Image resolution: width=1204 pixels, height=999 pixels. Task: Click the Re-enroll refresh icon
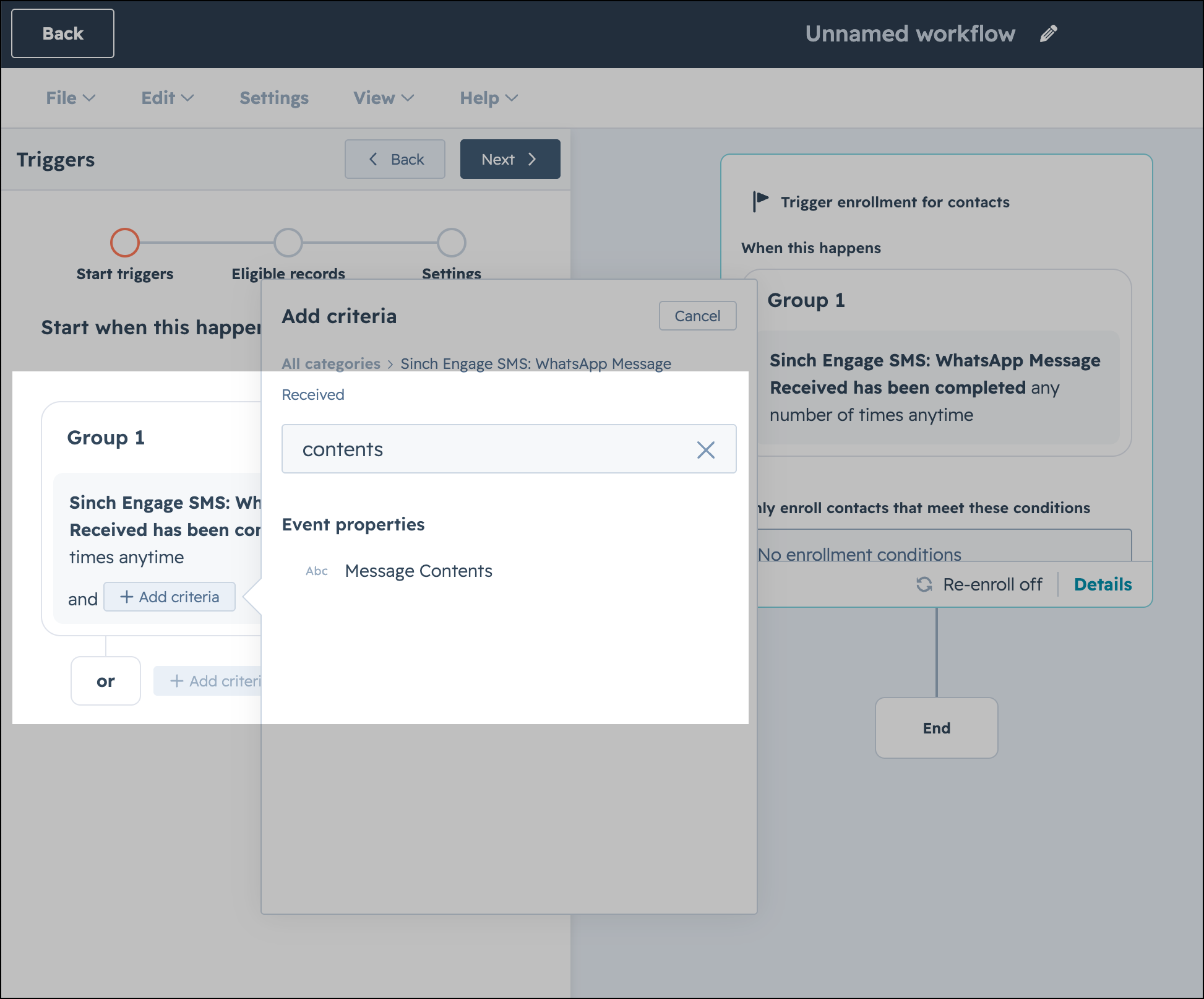(x=924, y=584)
